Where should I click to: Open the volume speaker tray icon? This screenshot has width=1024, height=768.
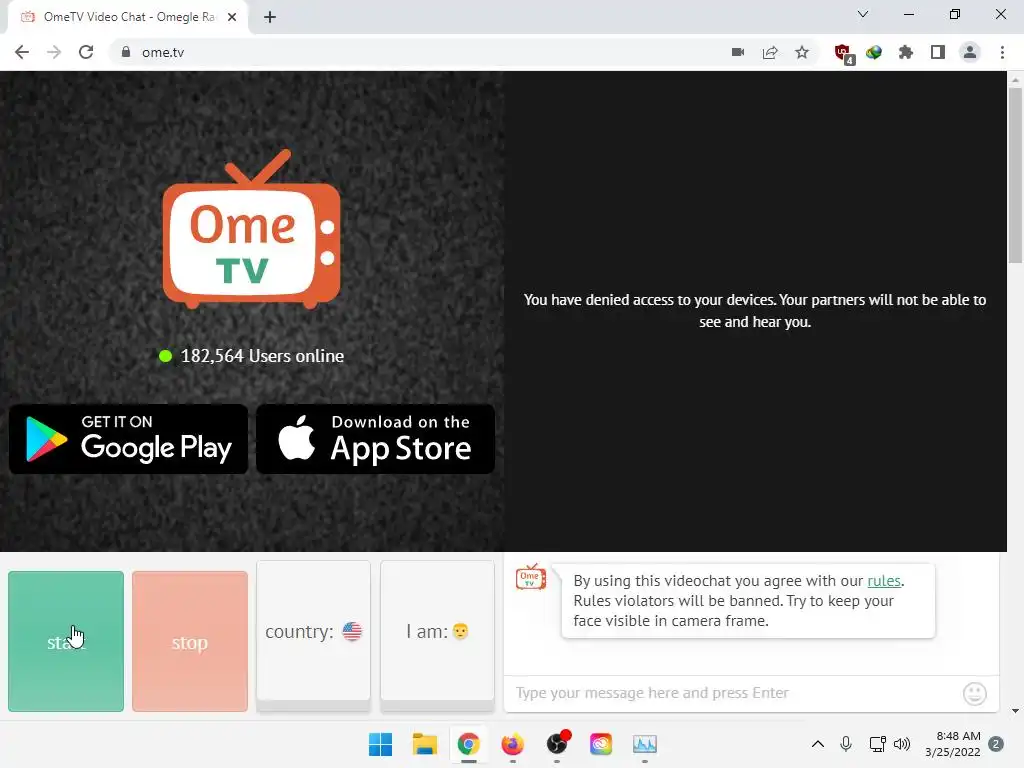[x=902, y=744]
